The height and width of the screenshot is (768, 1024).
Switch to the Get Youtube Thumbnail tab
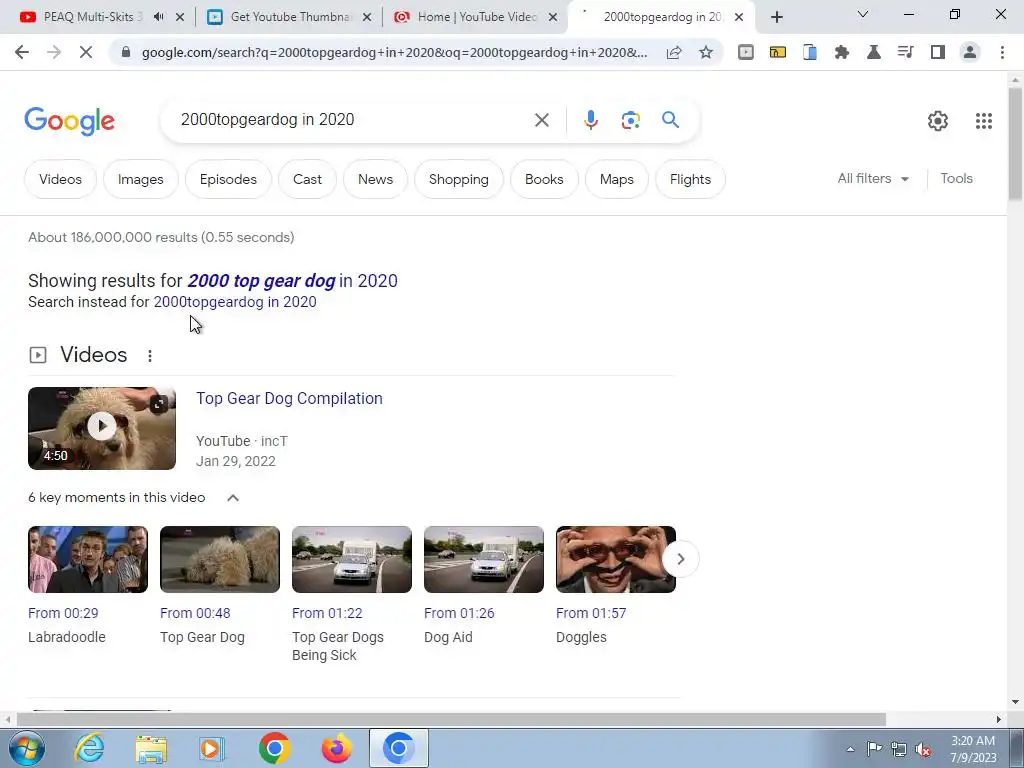(x=291, y=17)
